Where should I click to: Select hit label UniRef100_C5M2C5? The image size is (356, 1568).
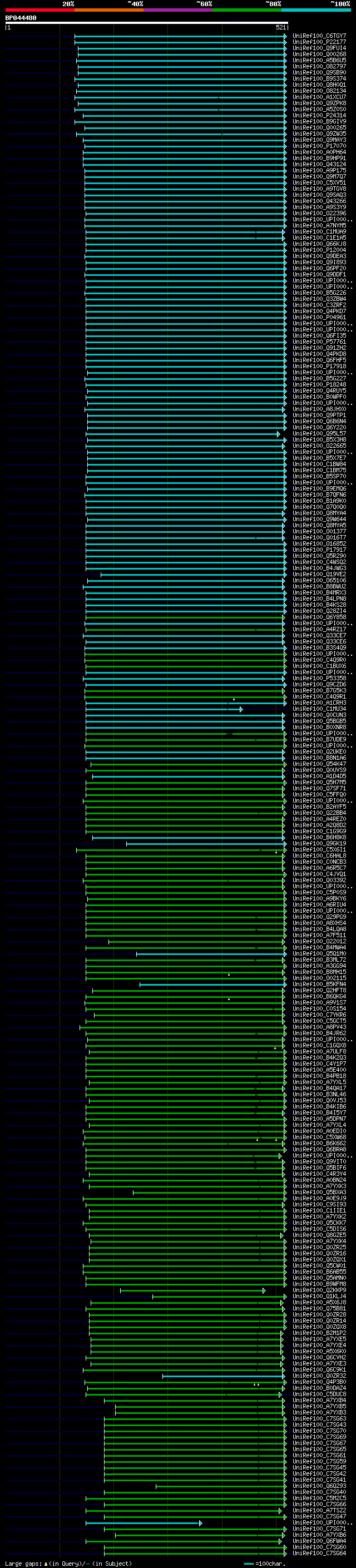[319, 1498]
